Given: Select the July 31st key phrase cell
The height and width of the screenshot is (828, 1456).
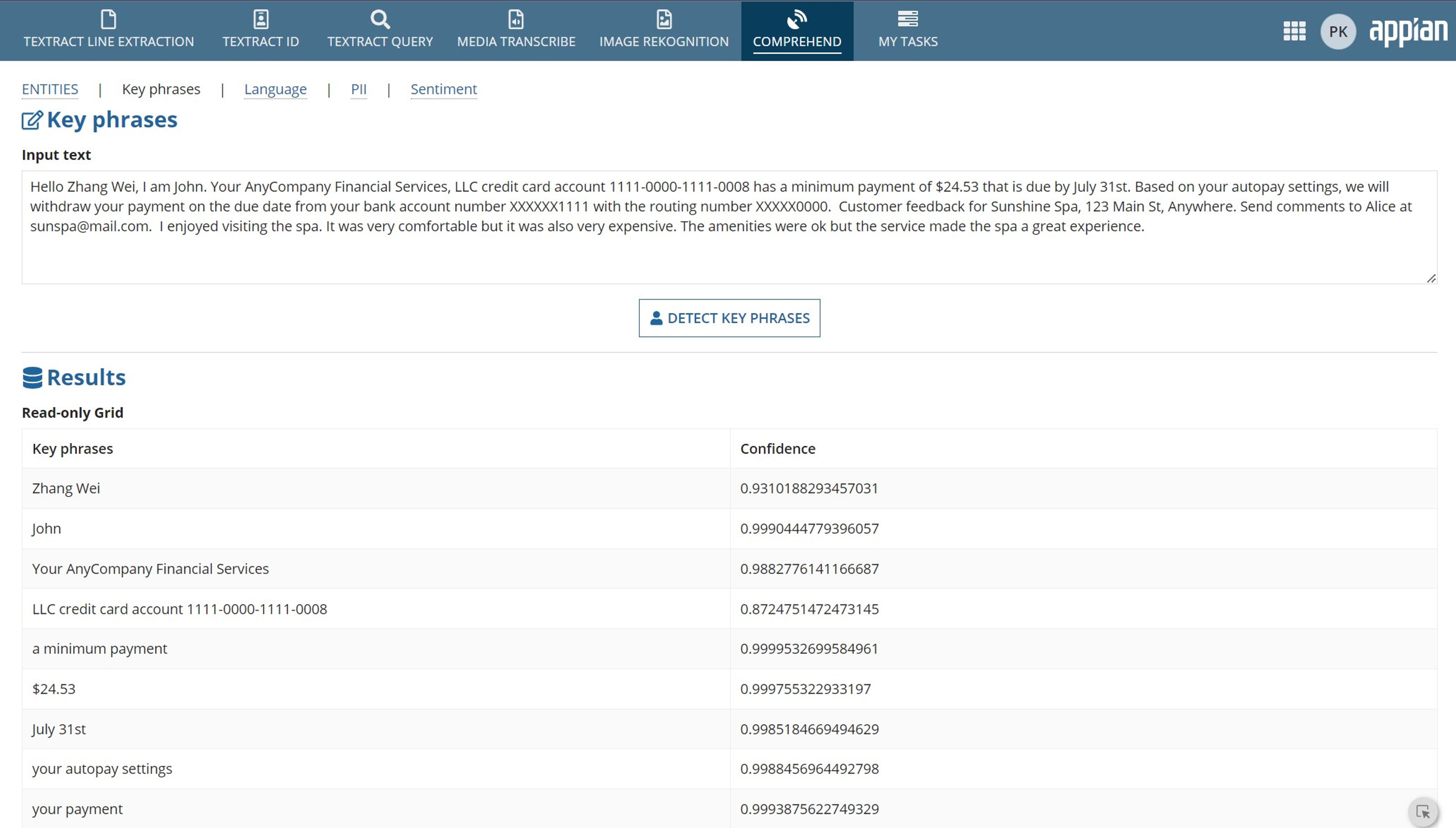Looking at the screenshot, I should pos(376,729).
